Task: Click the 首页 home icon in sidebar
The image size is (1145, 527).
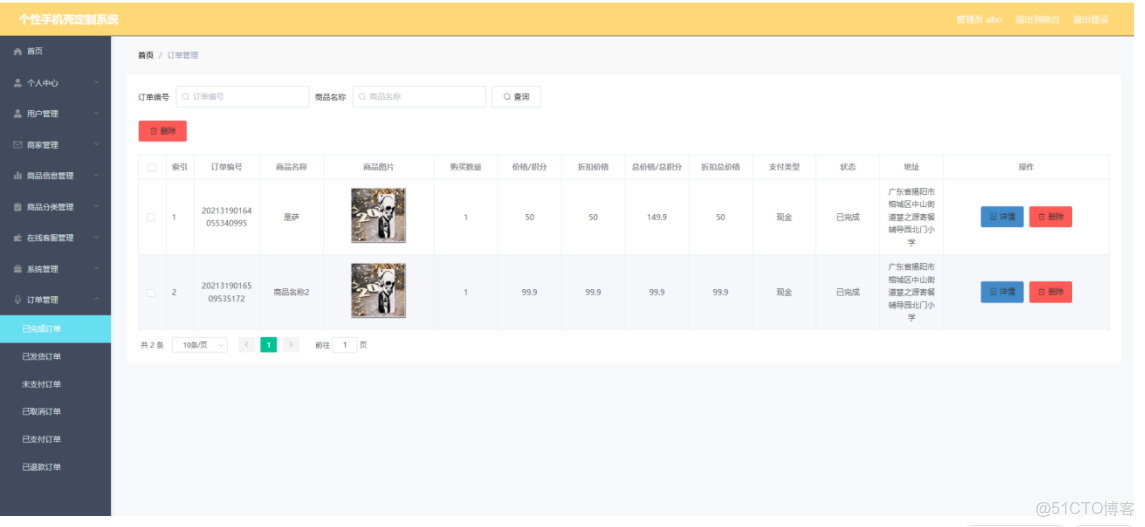Action: 18,51
